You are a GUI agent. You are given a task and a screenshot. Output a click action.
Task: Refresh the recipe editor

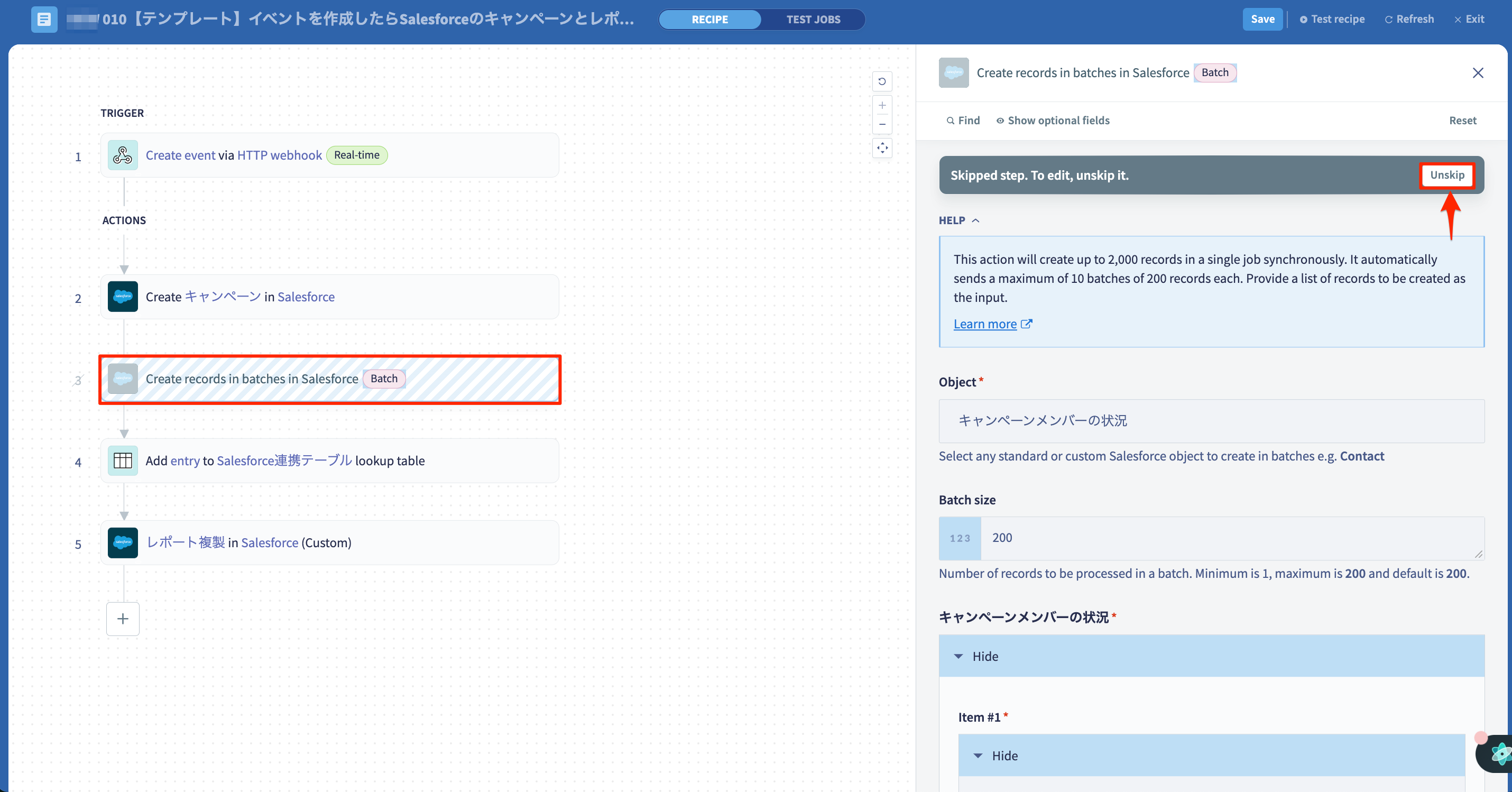(x=1409, y=20)
